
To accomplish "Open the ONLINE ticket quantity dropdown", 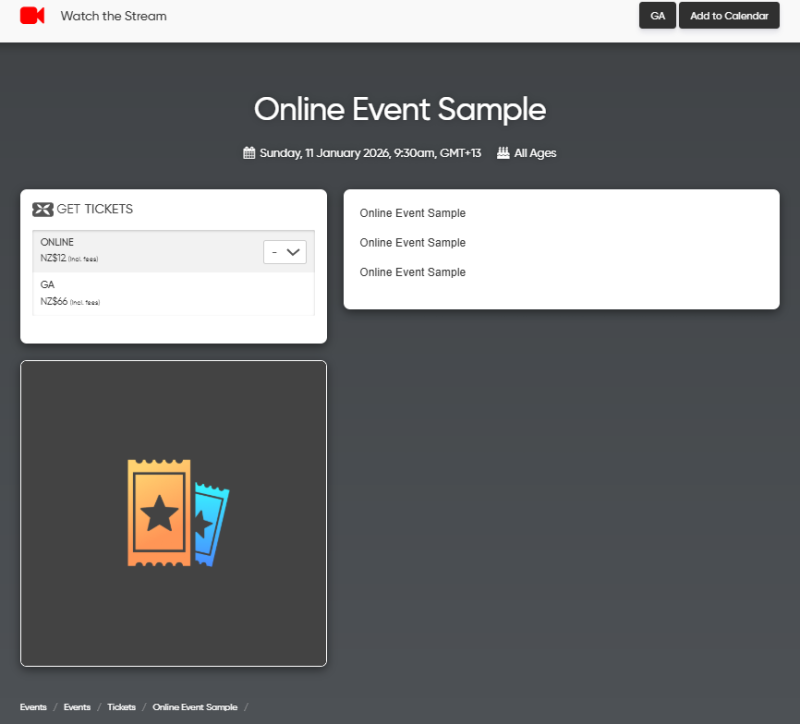I will click(285, 252).
